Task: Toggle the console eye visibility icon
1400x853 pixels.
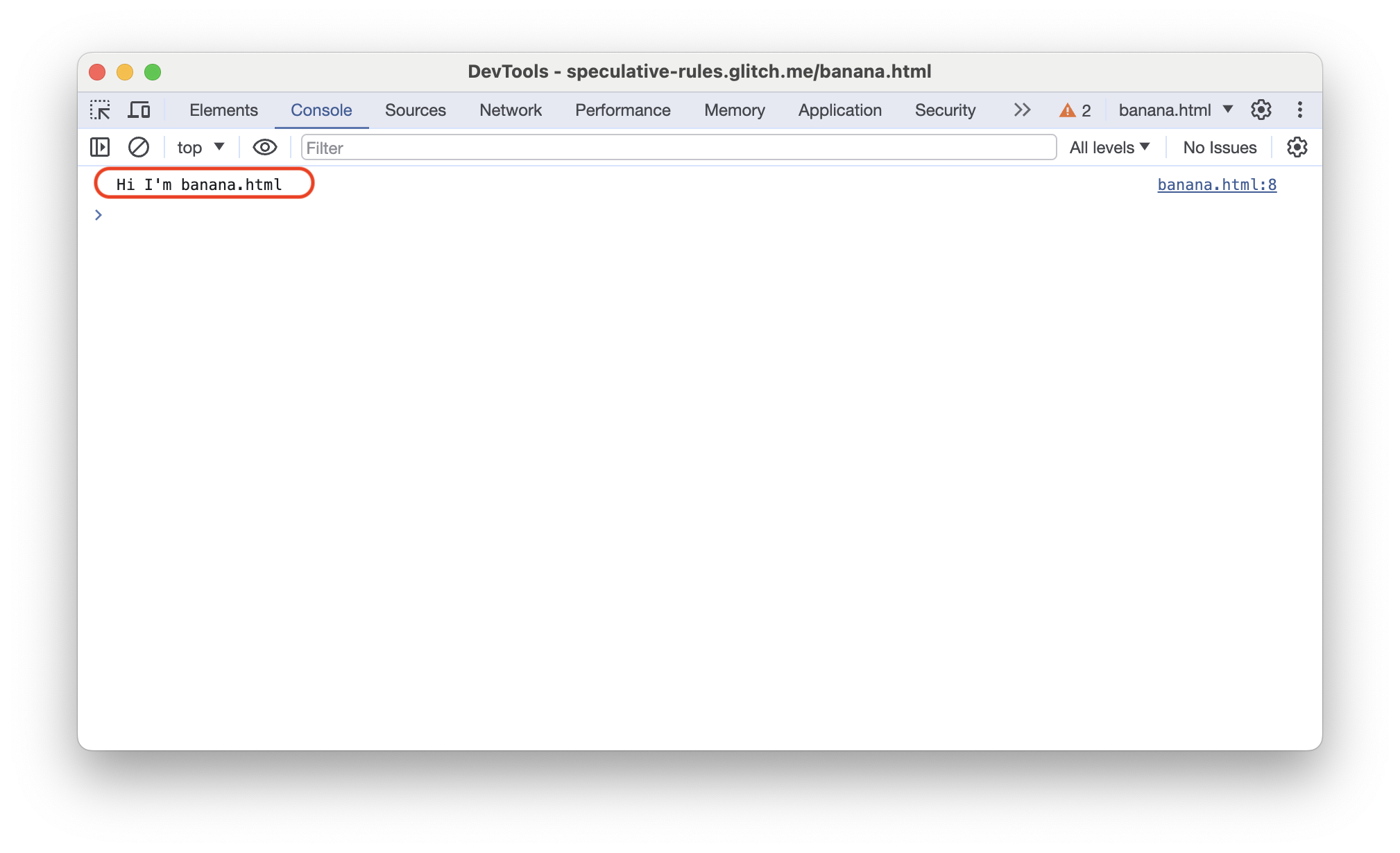Action: pos(262,147)
